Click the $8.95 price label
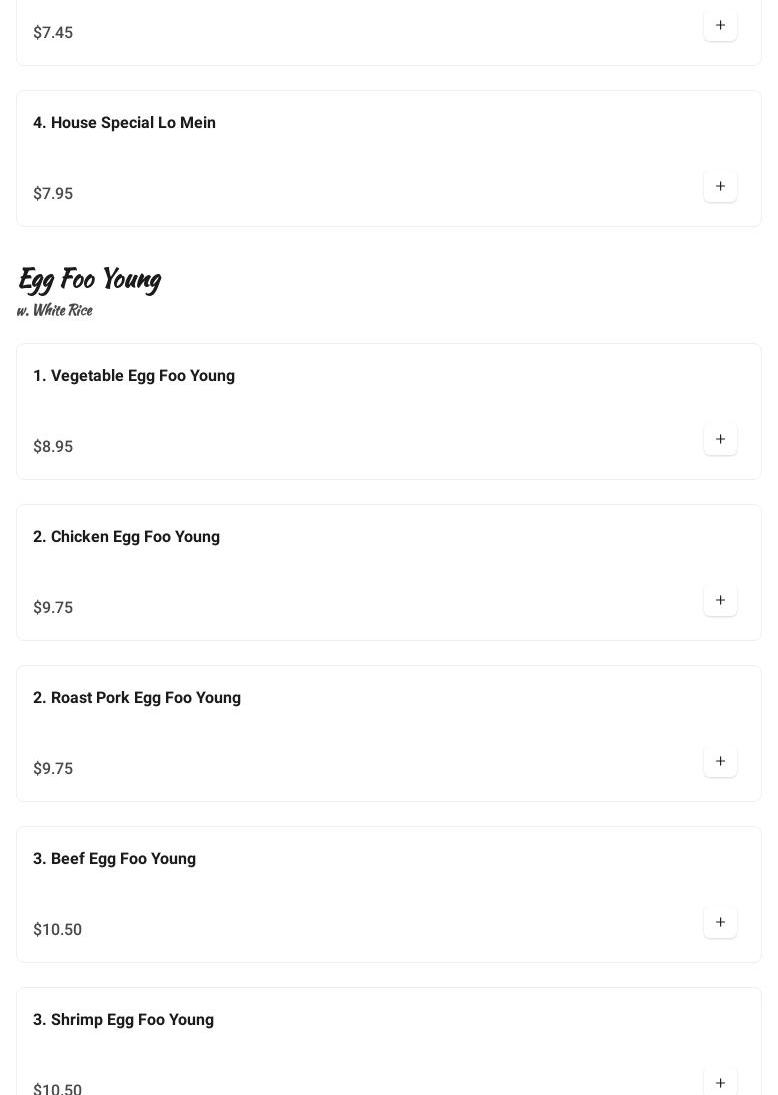Screen dimensions: 778x1095 (53, 446)
